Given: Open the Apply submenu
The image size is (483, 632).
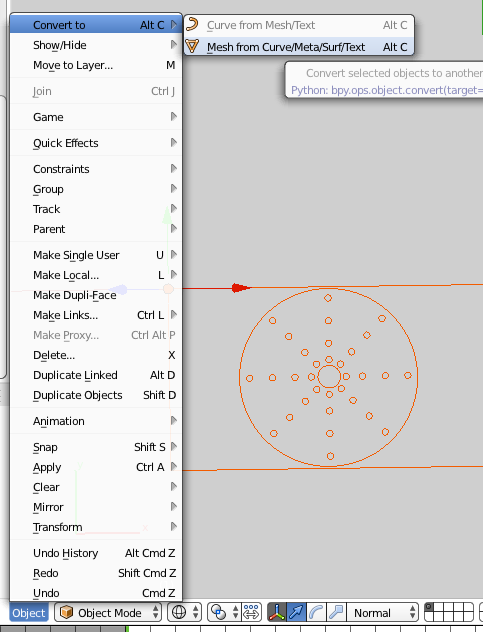Looking at the screenshot, I should click(x=96, y=467).
